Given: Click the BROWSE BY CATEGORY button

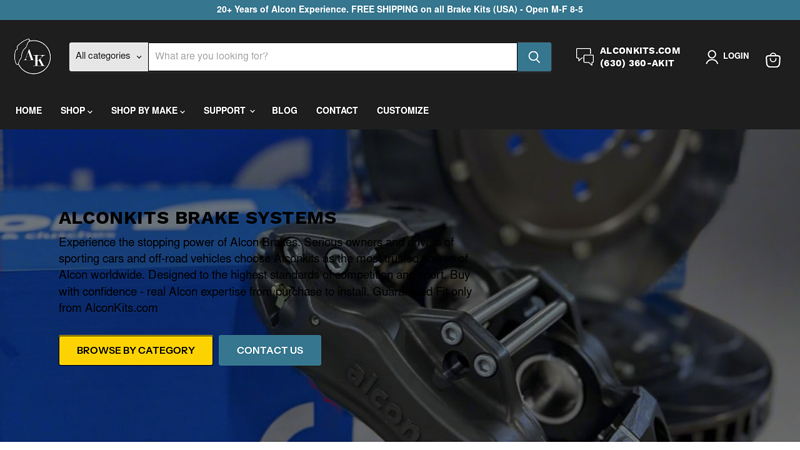Looking at the screenshot, I should coord(136,351).
